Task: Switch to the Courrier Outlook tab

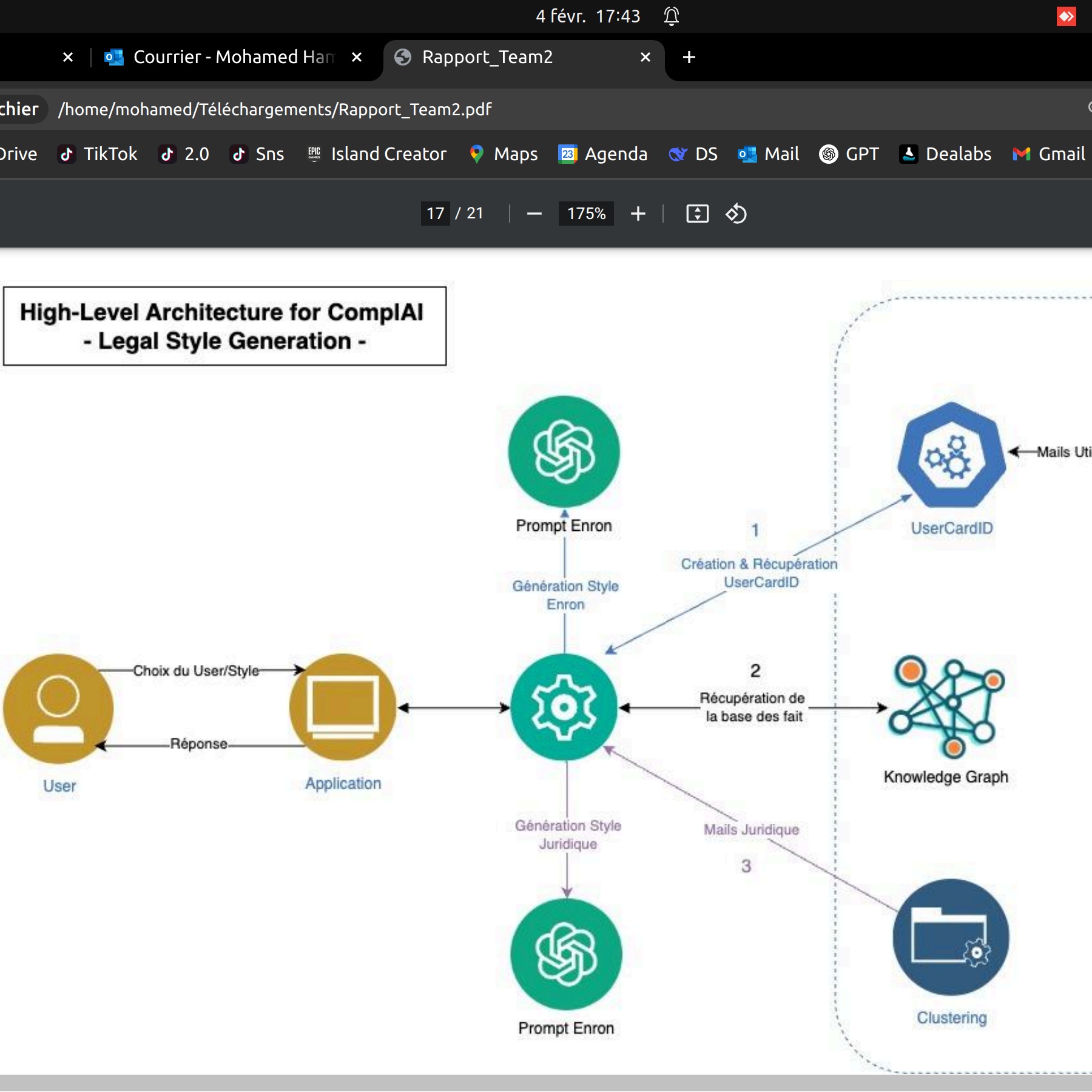Action: [224, 57]
